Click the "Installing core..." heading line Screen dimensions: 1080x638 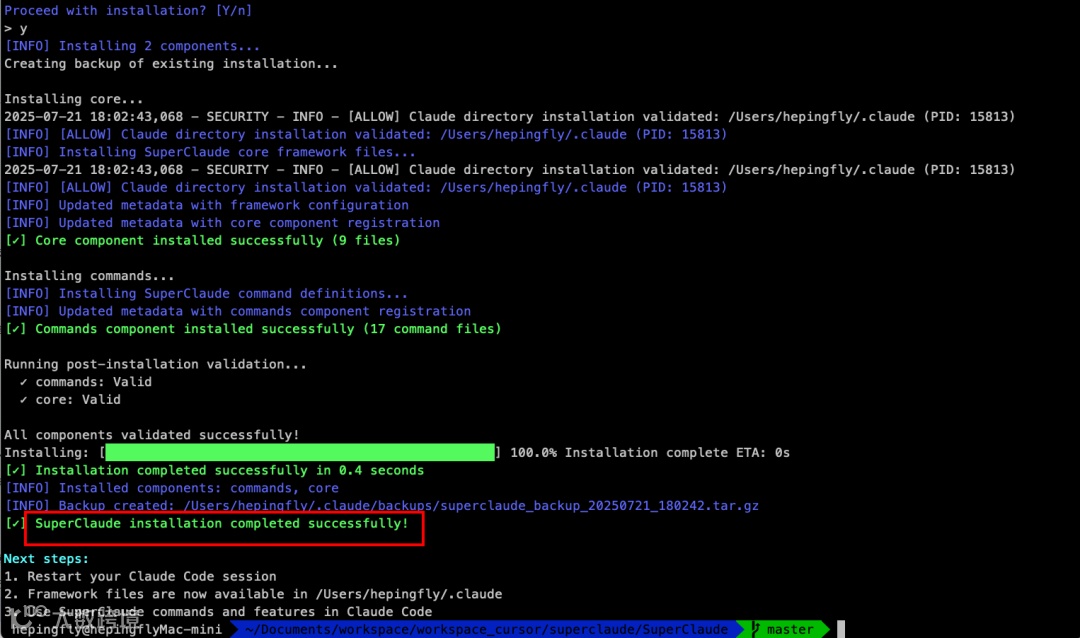point(74,99)
